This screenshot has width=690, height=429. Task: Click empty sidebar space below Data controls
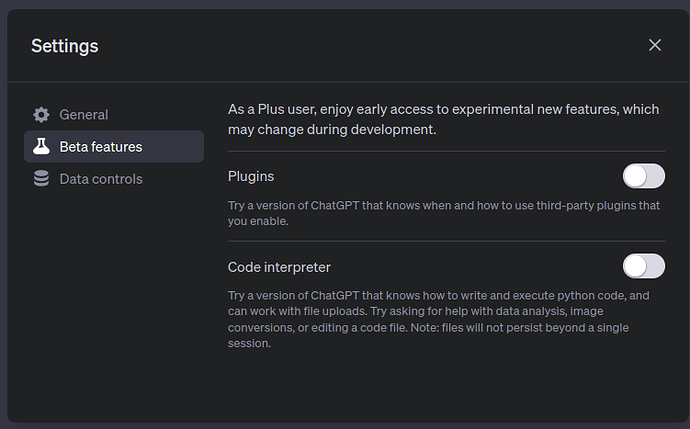tap(113, 300)
